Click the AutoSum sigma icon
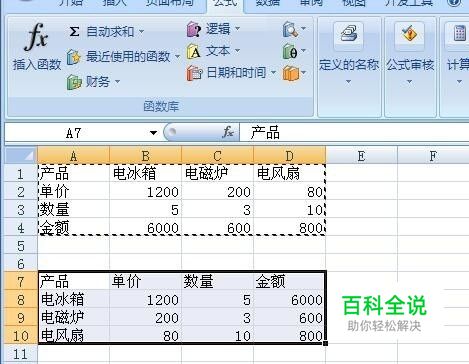 point(74,32)
